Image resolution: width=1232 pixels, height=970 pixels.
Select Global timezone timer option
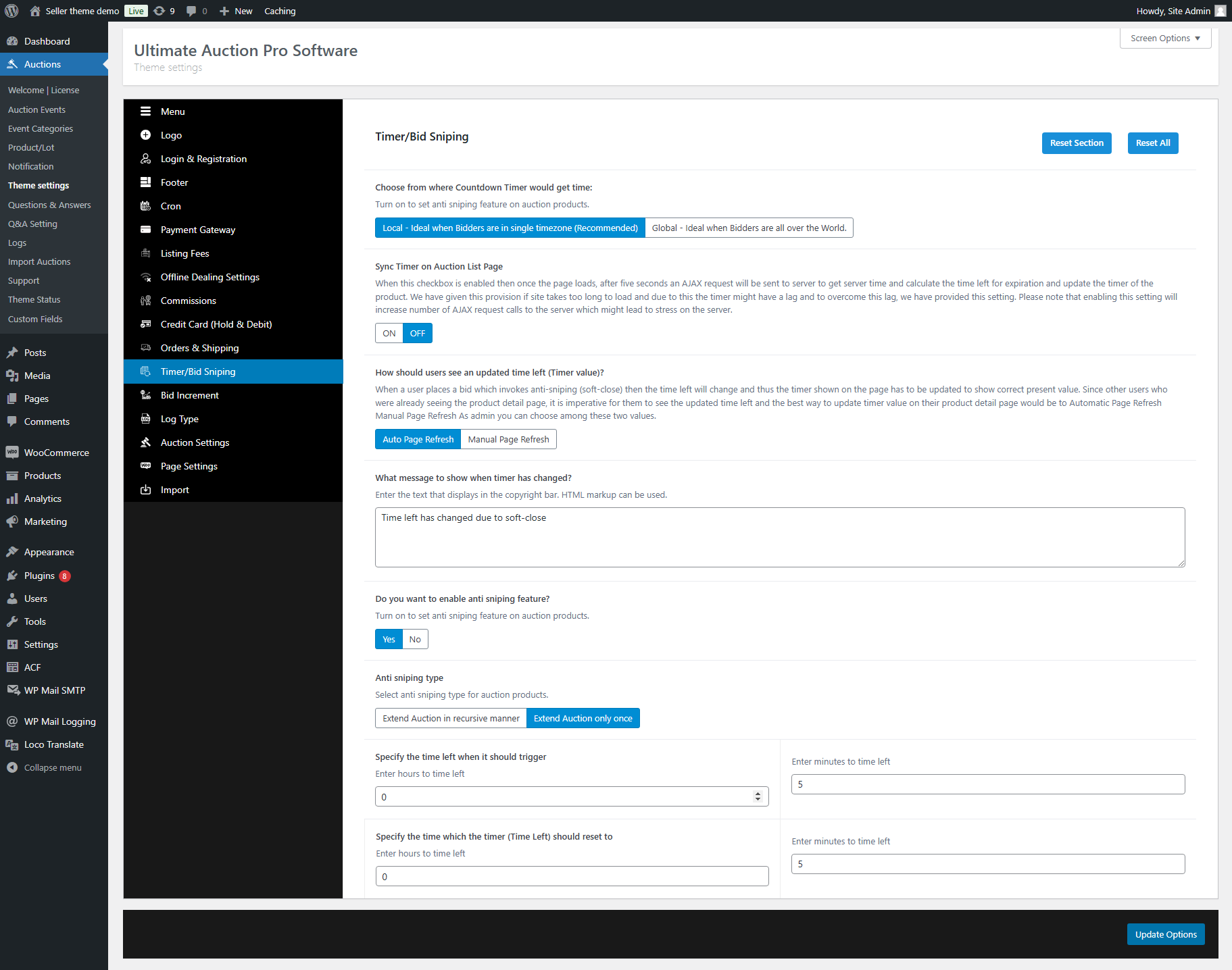(749, 228)
